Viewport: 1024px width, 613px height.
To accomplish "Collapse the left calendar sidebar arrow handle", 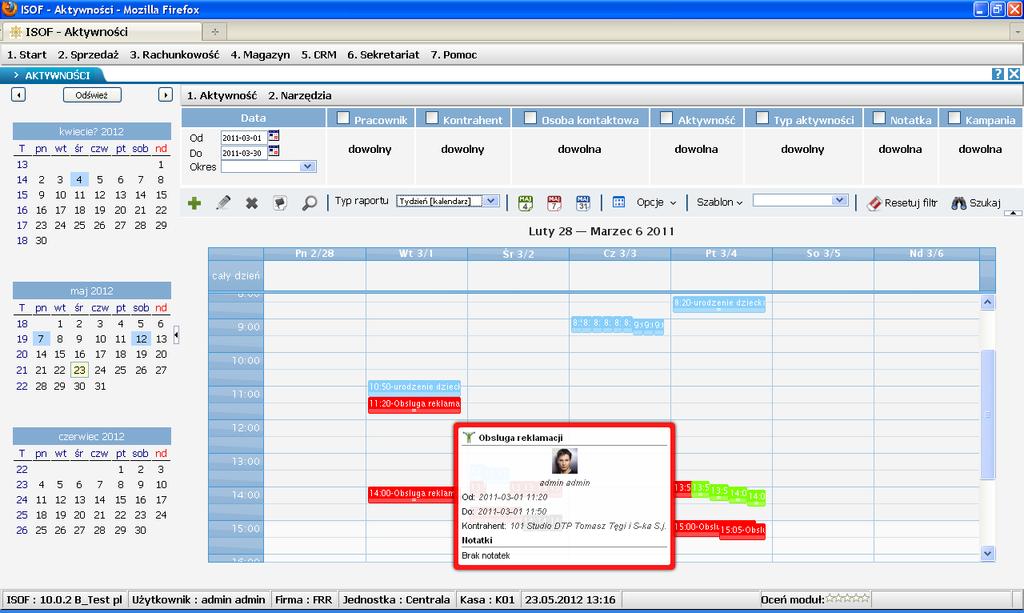I will point(176,335).
